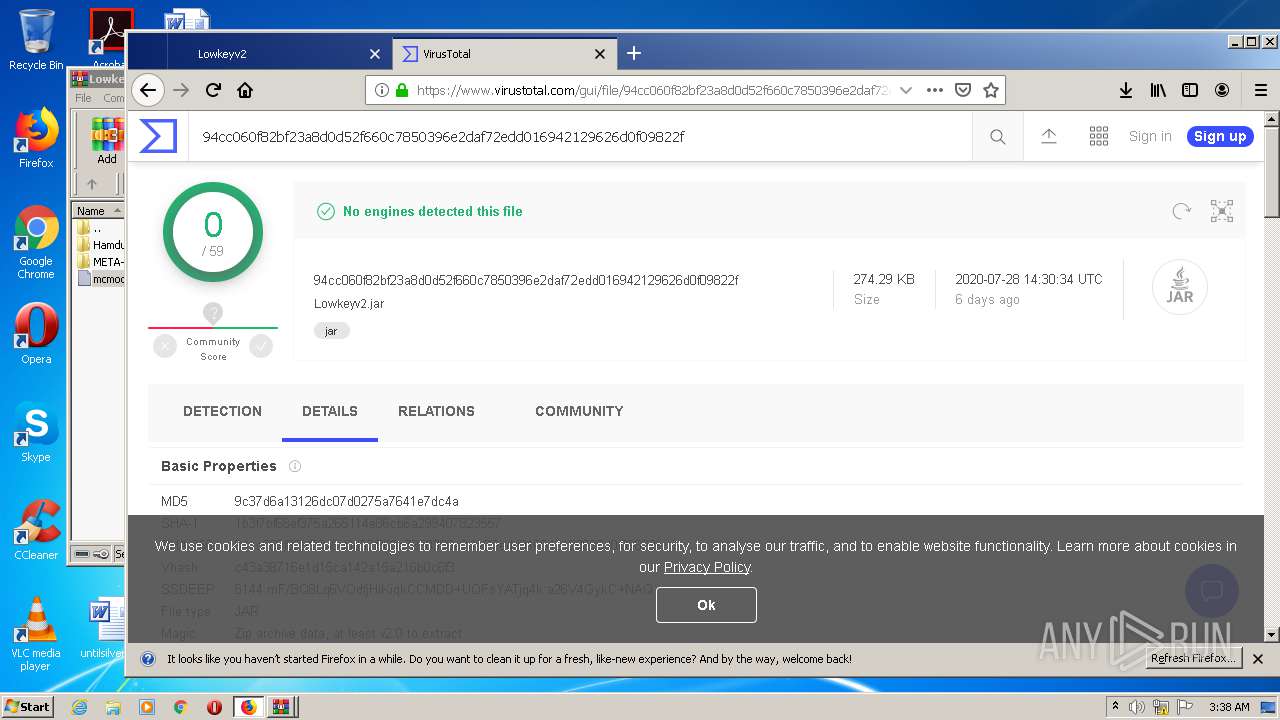Click volume icon in system tray
Screen dimensions: 1280x720
click(1136, 707)
